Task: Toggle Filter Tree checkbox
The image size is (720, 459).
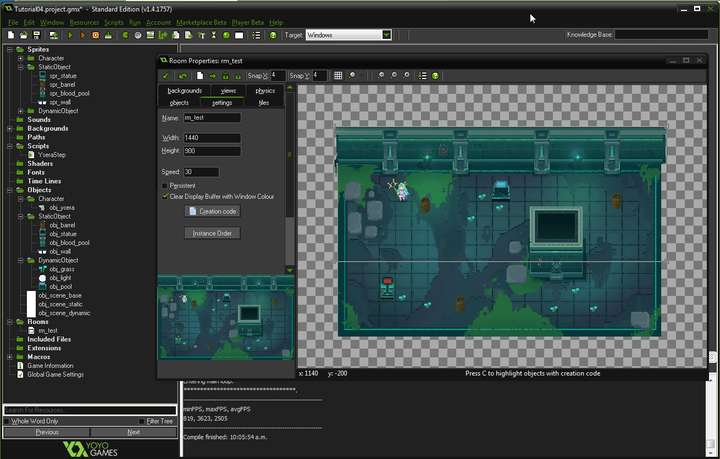Action: [142, 421]
